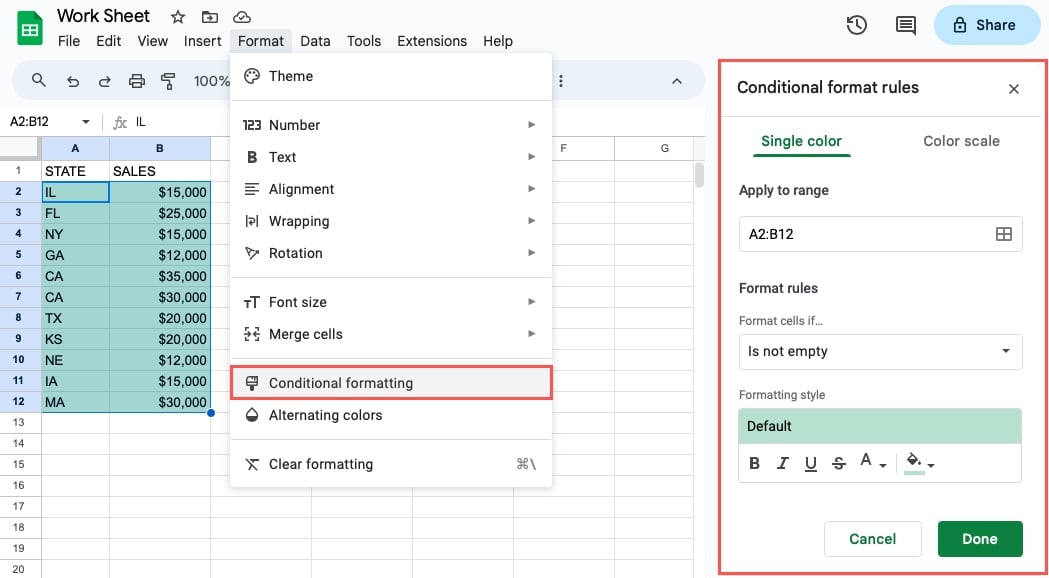Select row 13 header
Viewport: 1049px width, 578px height.
coord(20,423)
